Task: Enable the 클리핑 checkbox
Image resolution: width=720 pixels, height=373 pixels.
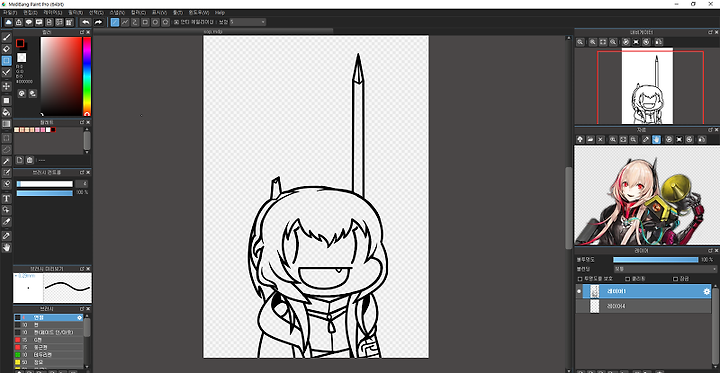Action: (628, 279)
